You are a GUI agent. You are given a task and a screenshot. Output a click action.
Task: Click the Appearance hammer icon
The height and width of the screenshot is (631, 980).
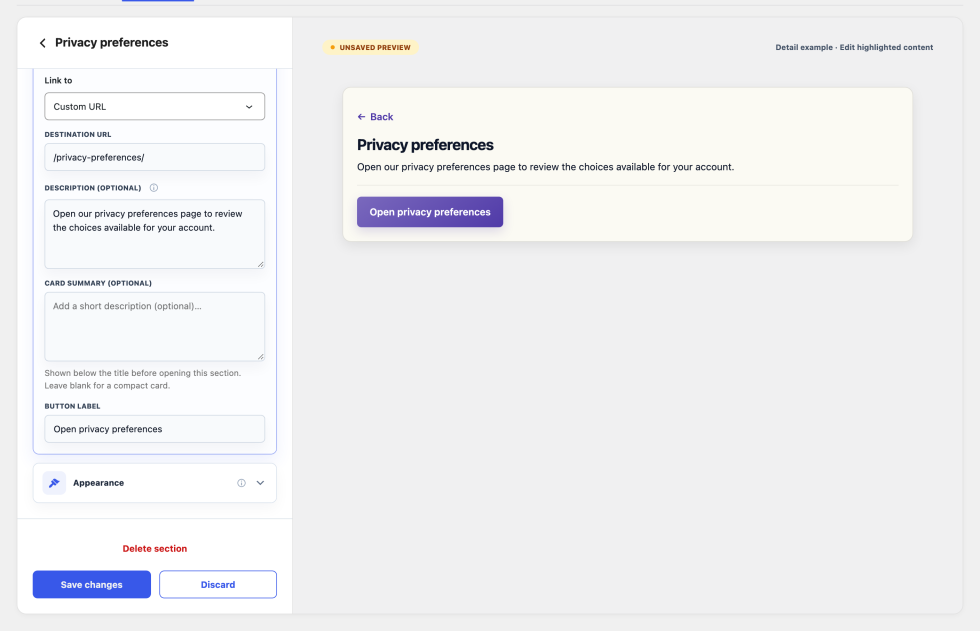54,483
